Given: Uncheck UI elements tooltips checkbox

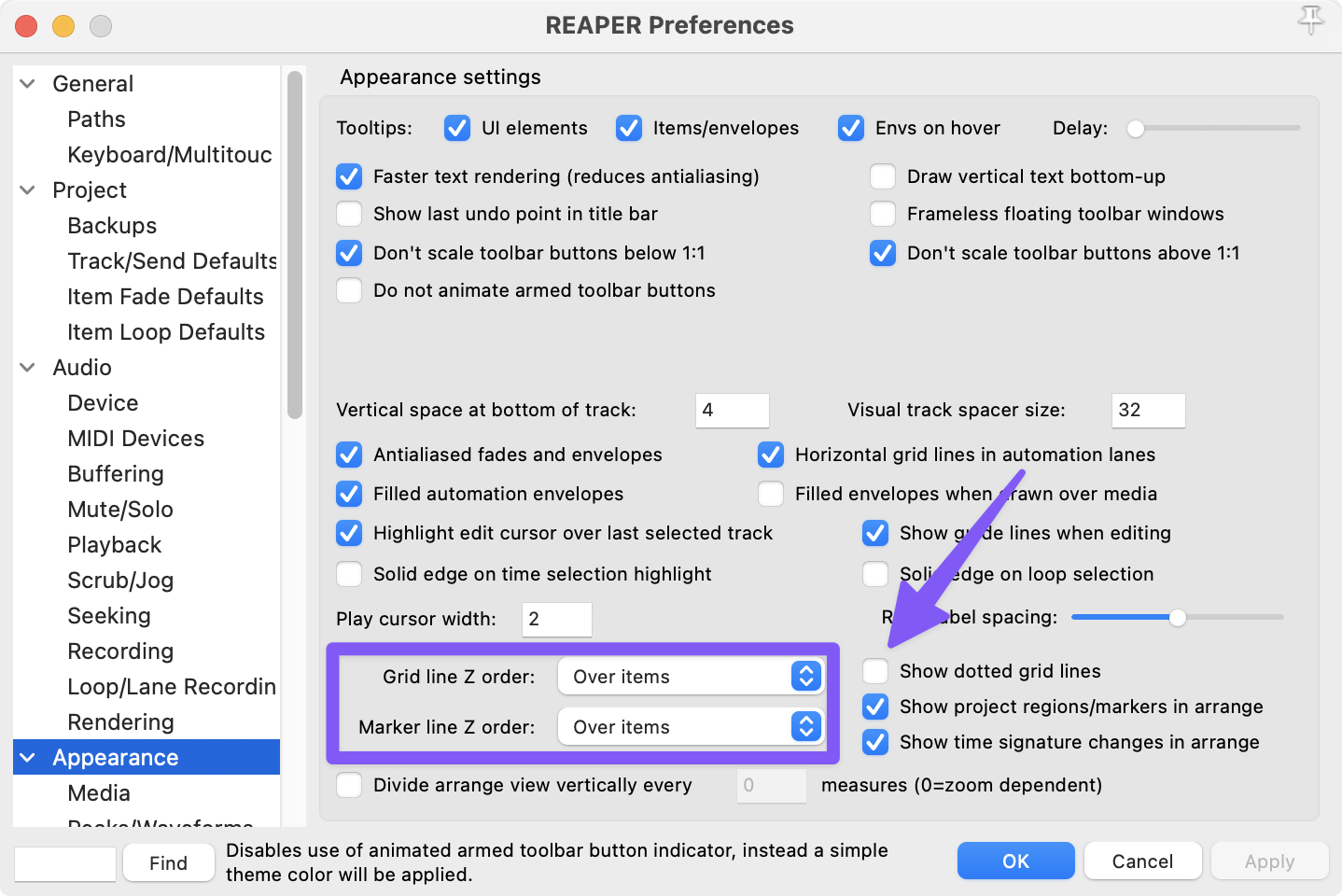Looking at the screenshot, I should (457, 128).
